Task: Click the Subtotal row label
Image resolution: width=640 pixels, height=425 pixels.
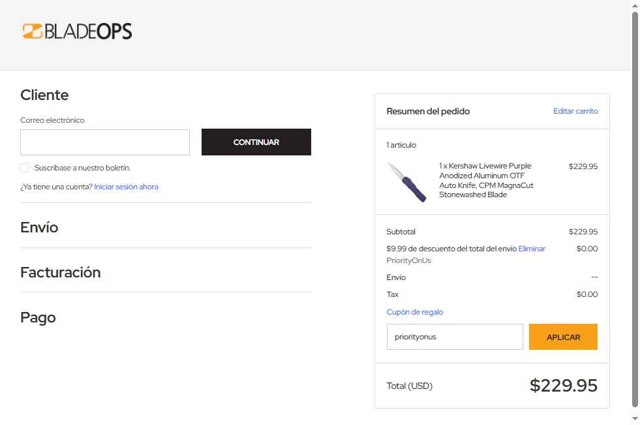Action: point(401,231)
